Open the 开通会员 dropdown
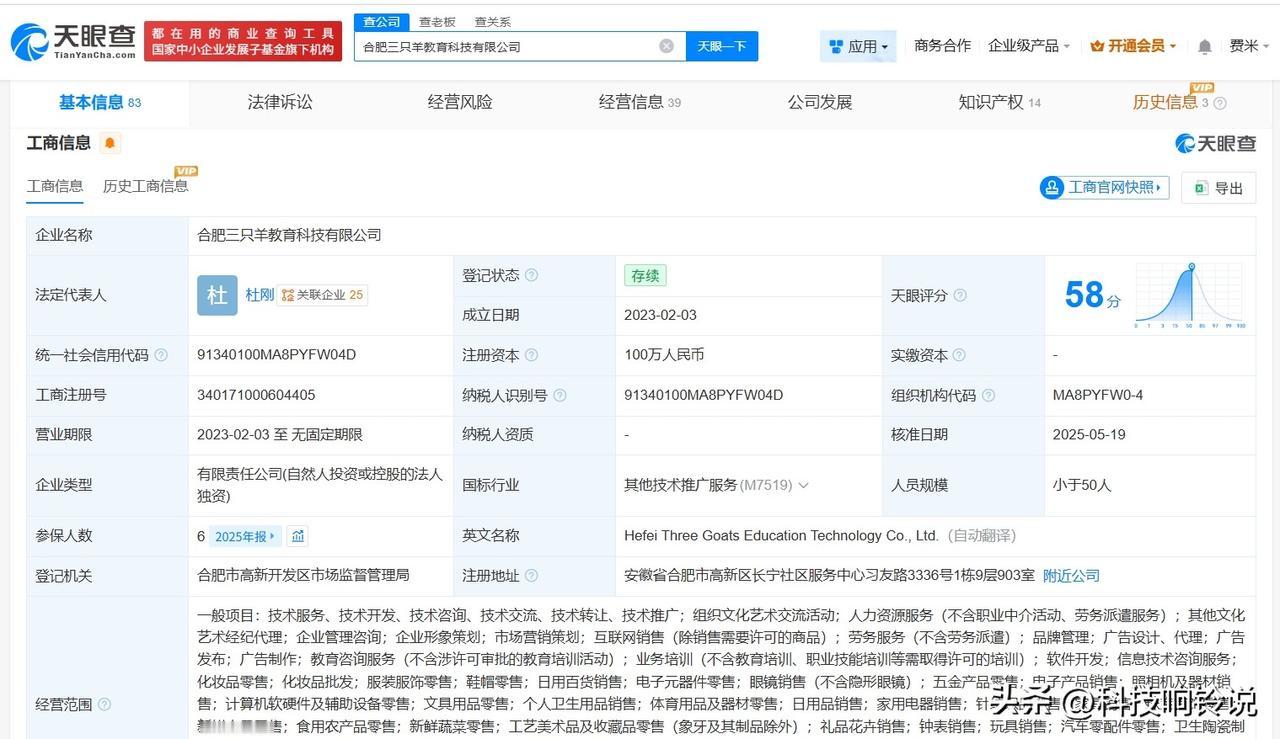The height and width of the screenshot is (739, 1280). coord(1133,46)
